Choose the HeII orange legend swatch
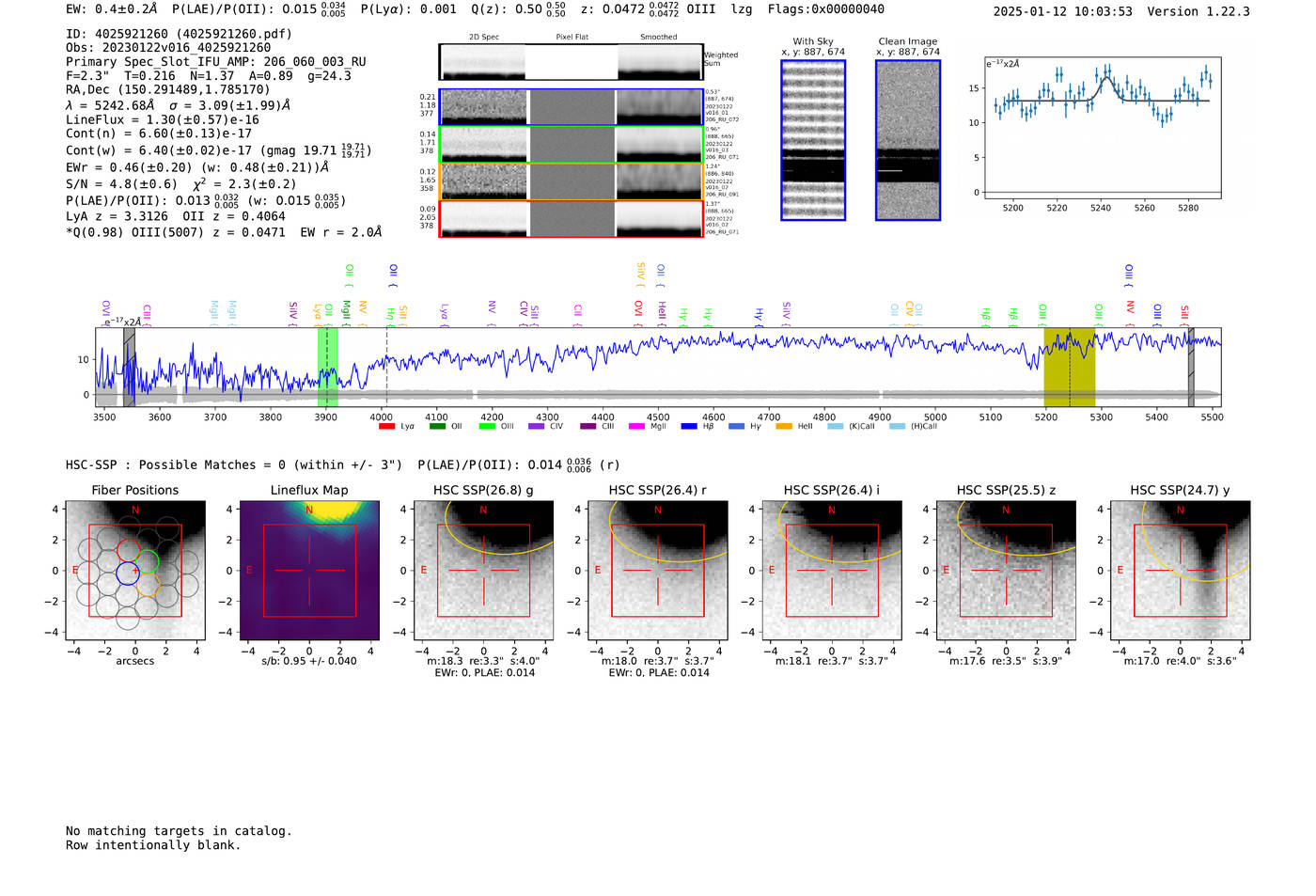The image size is (1316, 896). click(x=785, y=426)
